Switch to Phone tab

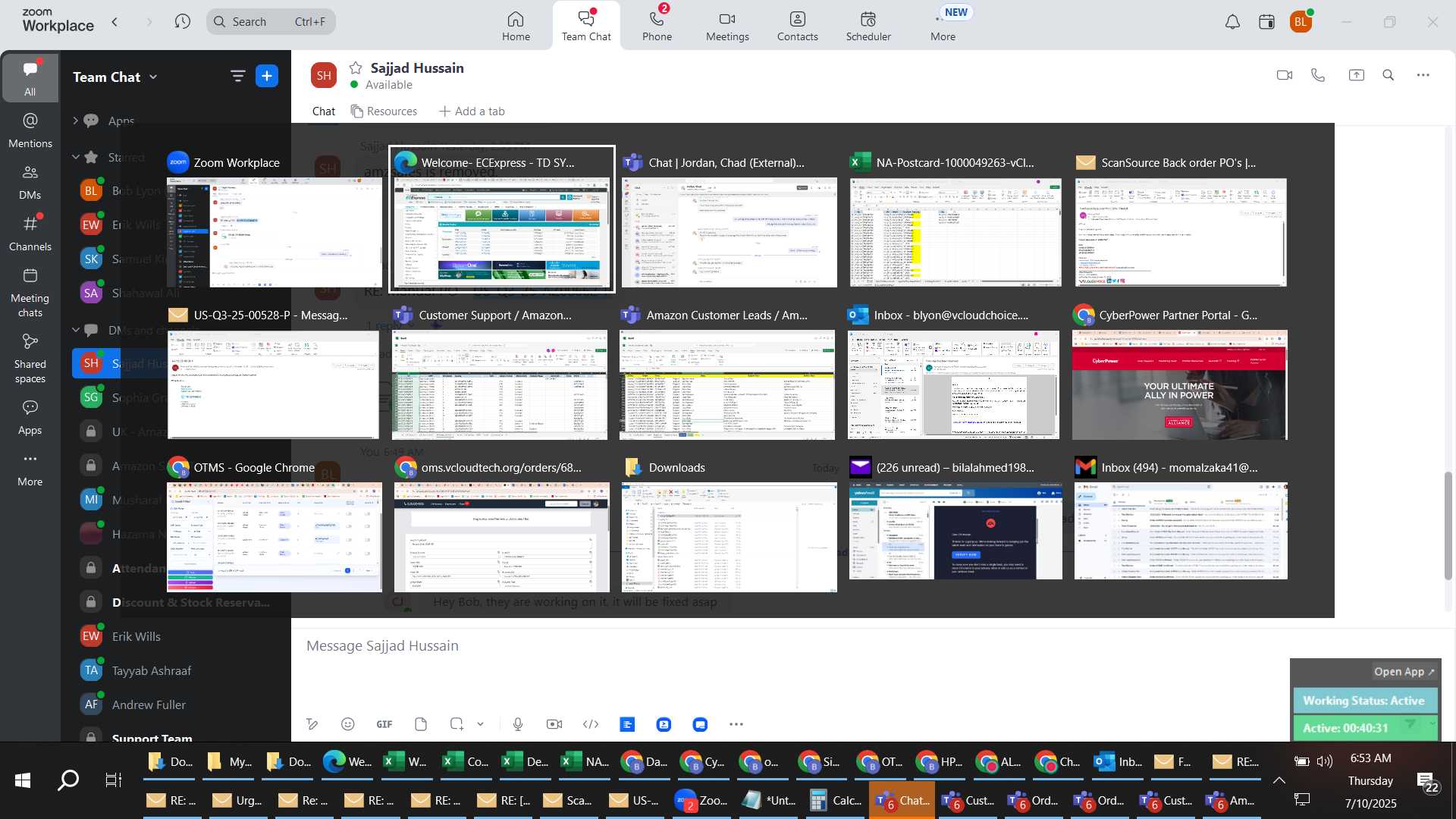point(657,26)
